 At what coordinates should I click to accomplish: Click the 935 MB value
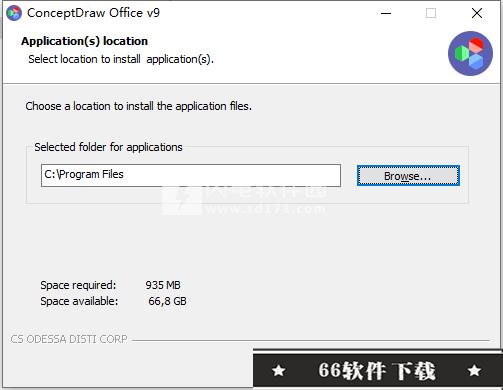[x=163, y=285]
